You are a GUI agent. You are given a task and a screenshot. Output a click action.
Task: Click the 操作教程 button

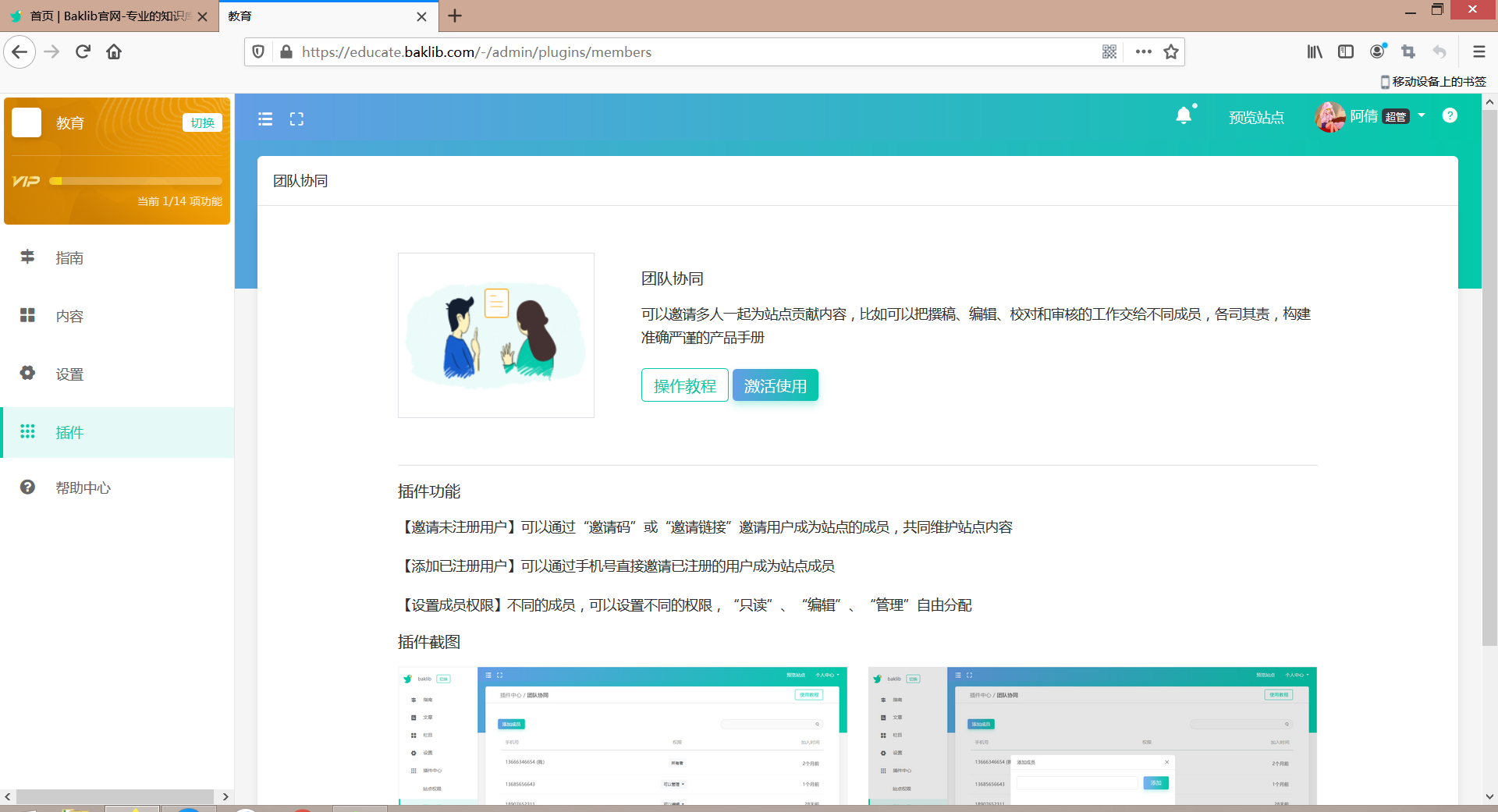point(685,385)
